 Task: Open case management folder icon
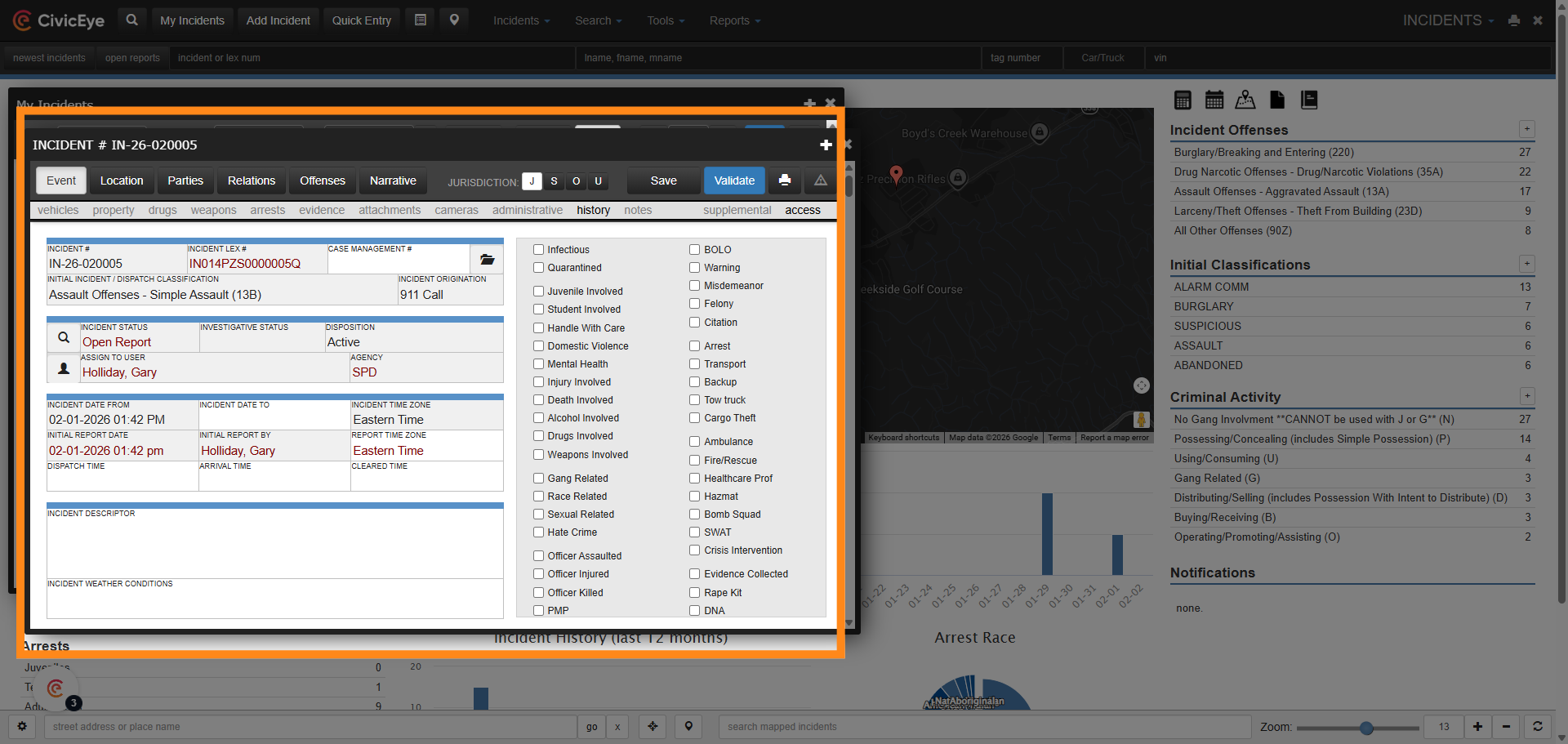pos(487,260)
